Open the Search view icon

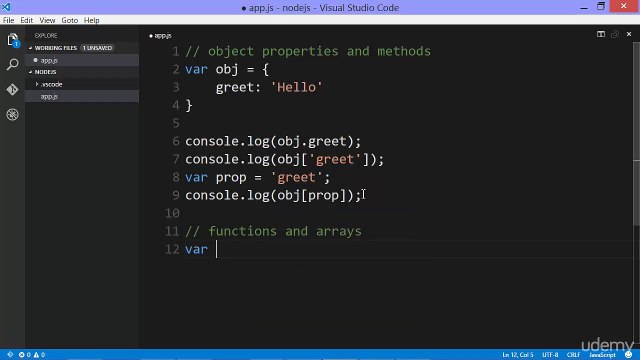pos(13,64)
